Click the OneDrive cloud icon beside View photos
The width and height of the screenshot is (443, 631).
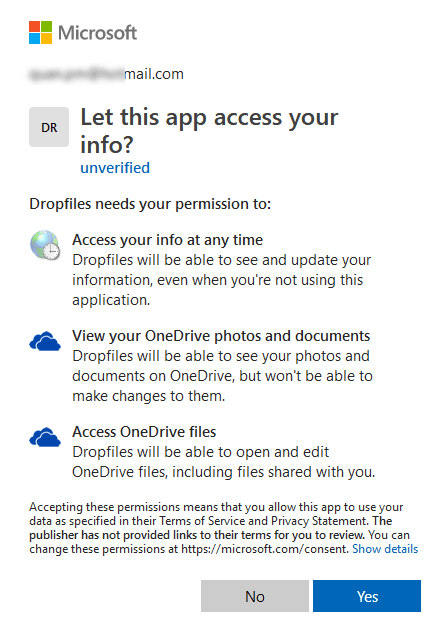pyautogui.click(x=45, y=341)
